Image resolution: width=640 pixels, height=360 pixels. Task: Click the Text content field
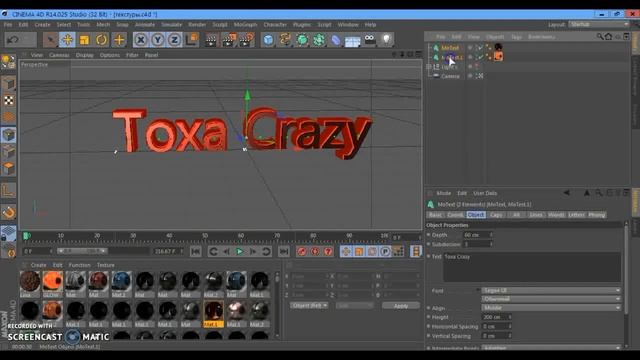(x=532, y=267)
